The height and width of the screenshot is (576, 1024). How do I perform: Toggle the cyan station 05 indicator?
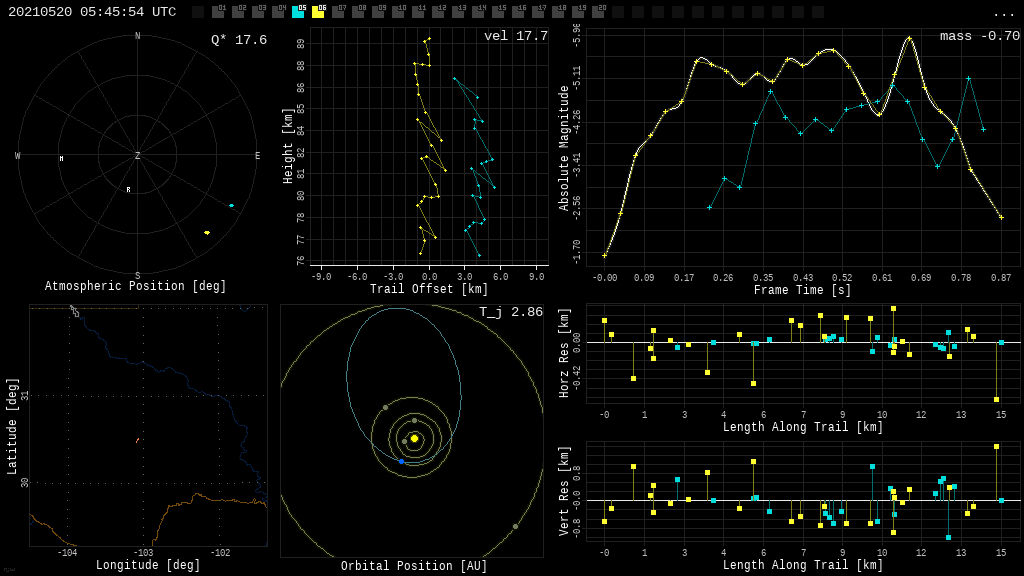pos(298,12)
